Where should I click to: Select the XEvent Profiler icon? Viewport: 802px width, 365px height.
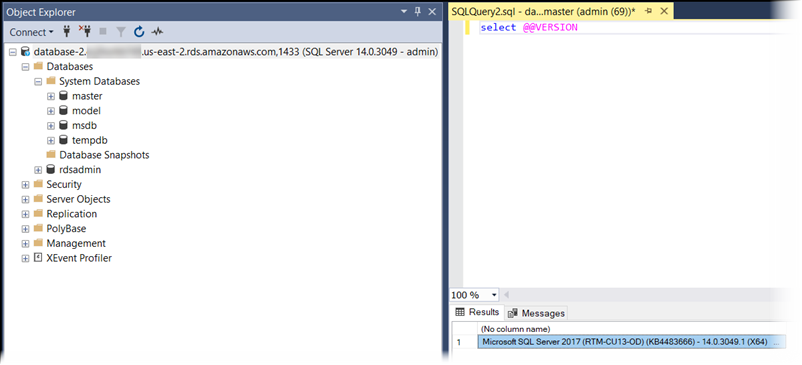[x=38, y=258]
